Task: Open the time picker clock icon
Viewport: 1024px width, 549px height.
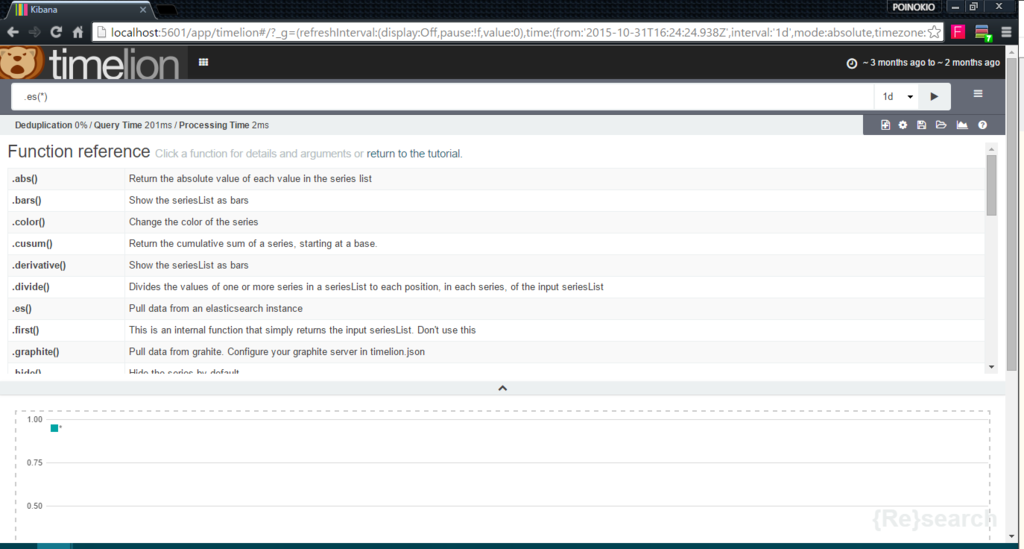Action: 852,63
